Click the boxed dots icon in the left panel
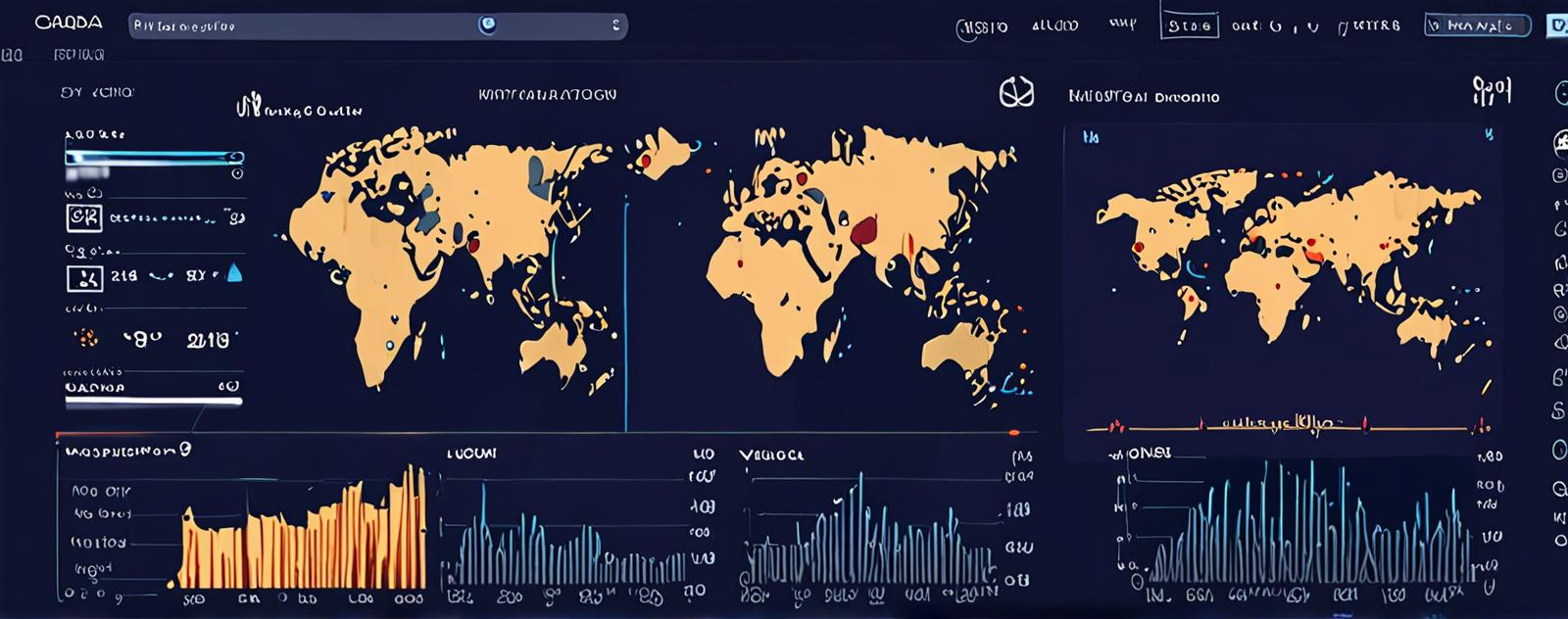Screen dimensions: 1568x619 84,278
